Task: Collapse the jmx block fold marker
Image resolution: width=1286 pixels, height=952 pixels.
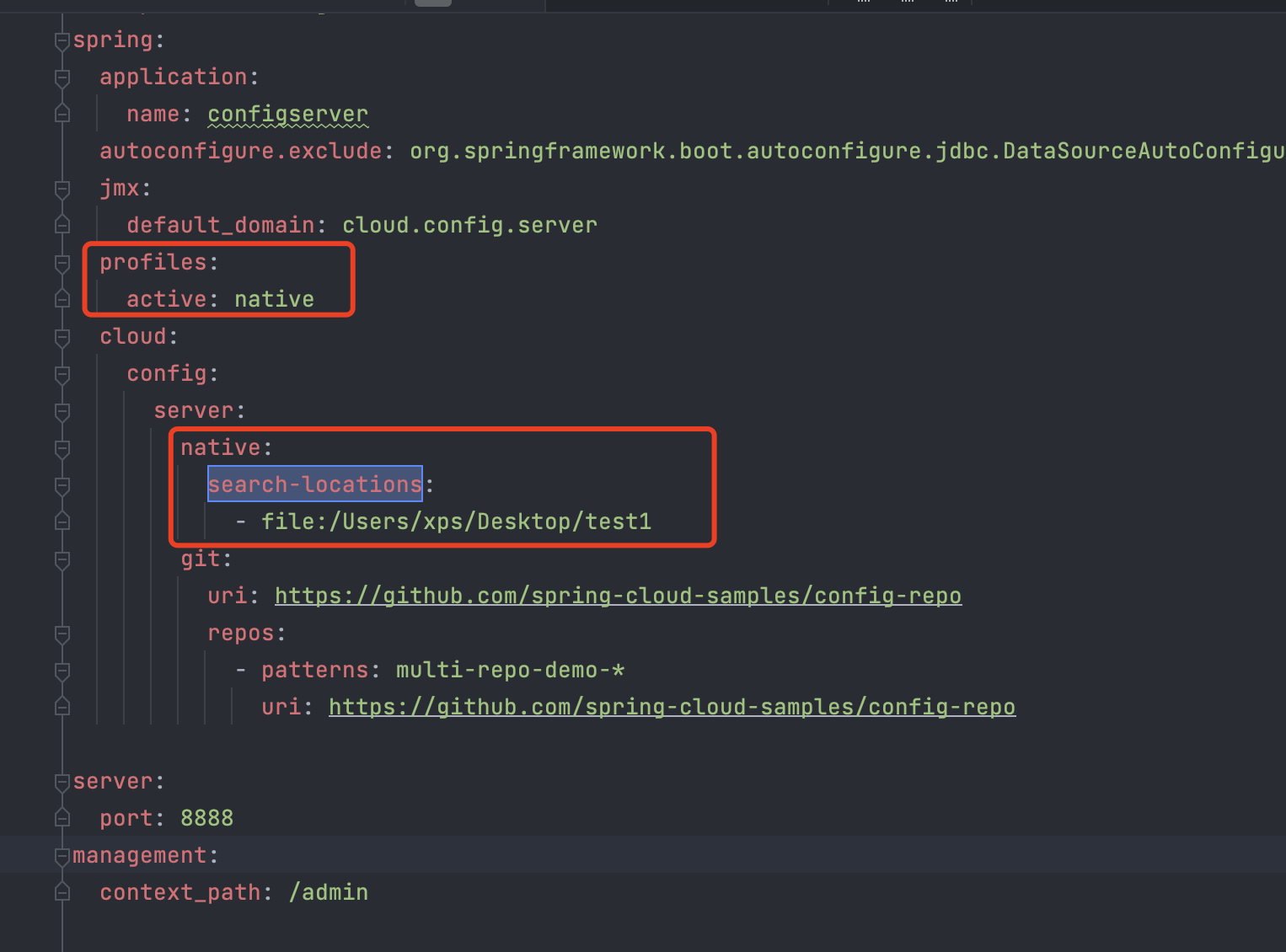Action: click(x=62, y=189)
